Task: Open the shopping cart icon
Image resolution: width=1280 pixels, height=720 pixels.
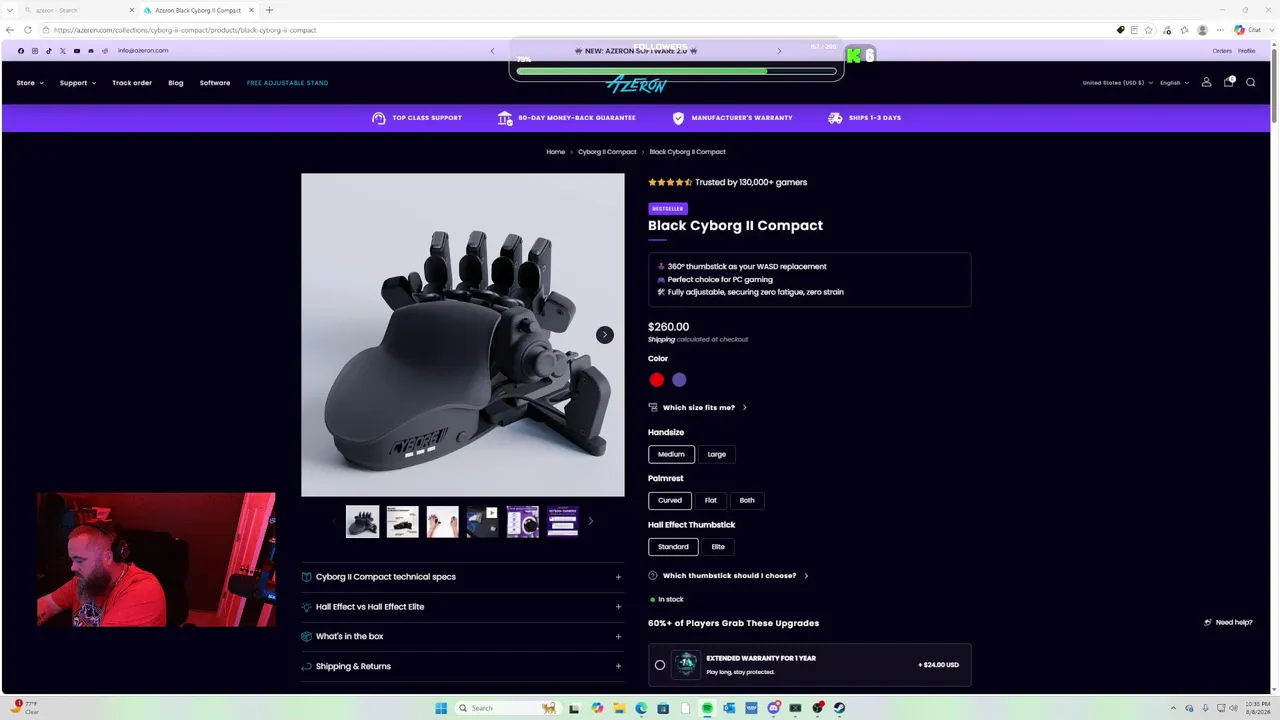Action: pyautogui.click(x=1229, y=82)
